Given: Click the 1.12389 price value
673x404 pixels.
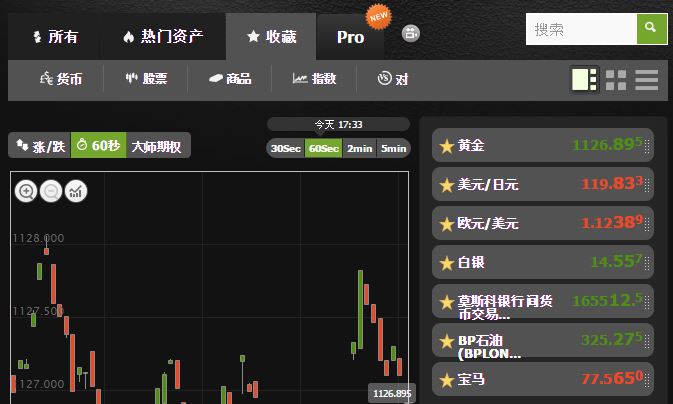Looking at the screenshot, I should [x=612, y=222].
